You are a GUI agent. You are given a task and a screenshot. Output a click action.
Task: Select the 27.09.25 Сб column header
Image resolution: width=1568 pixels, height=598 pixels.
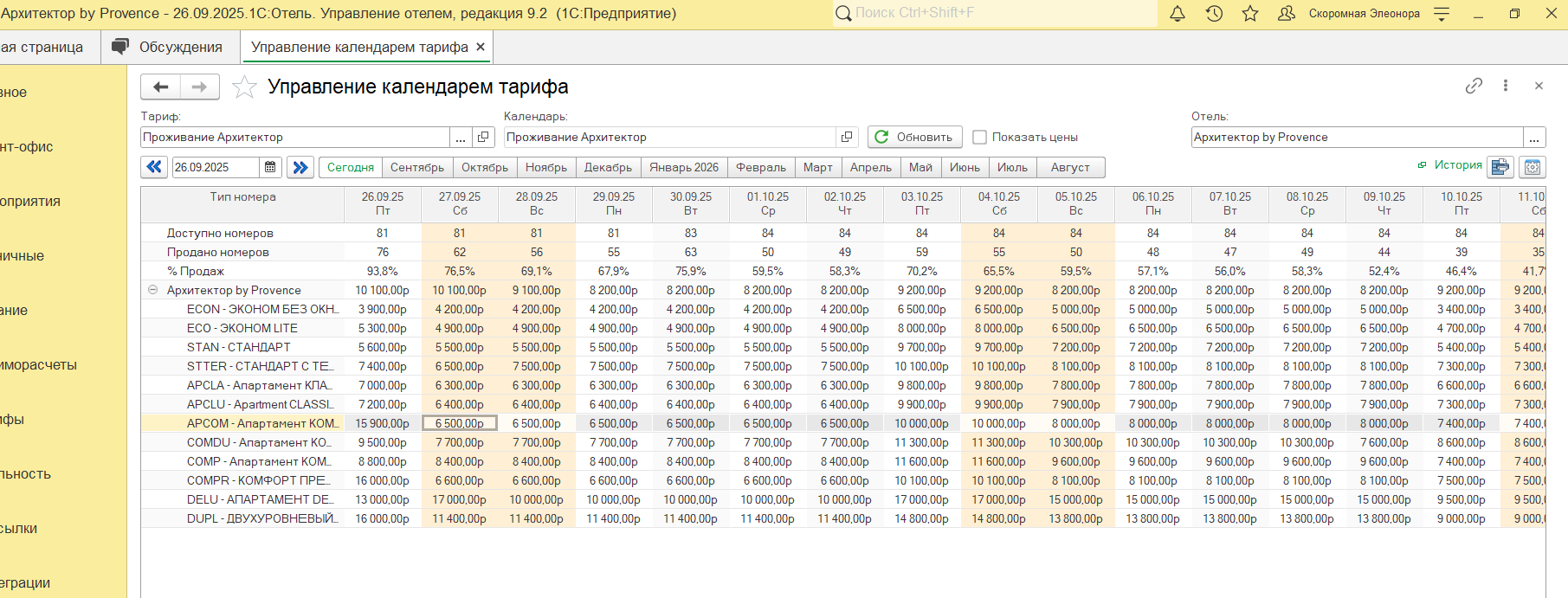(460, 203)
